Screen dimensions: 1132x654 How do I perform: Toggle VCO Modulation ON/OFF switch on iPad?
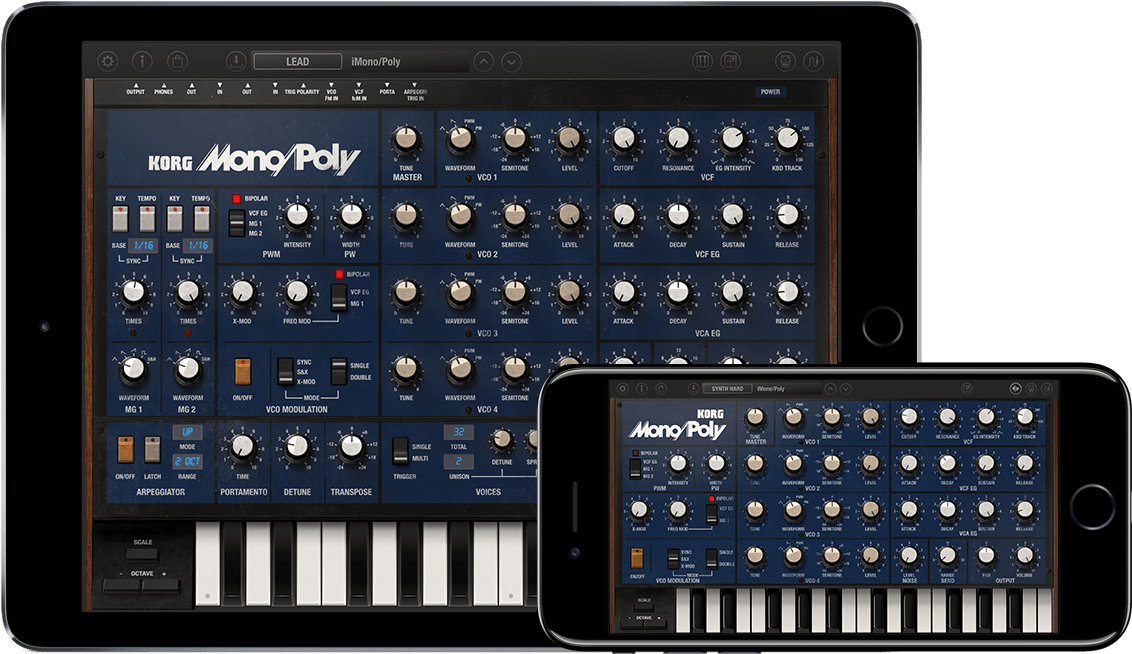(241, 372)
